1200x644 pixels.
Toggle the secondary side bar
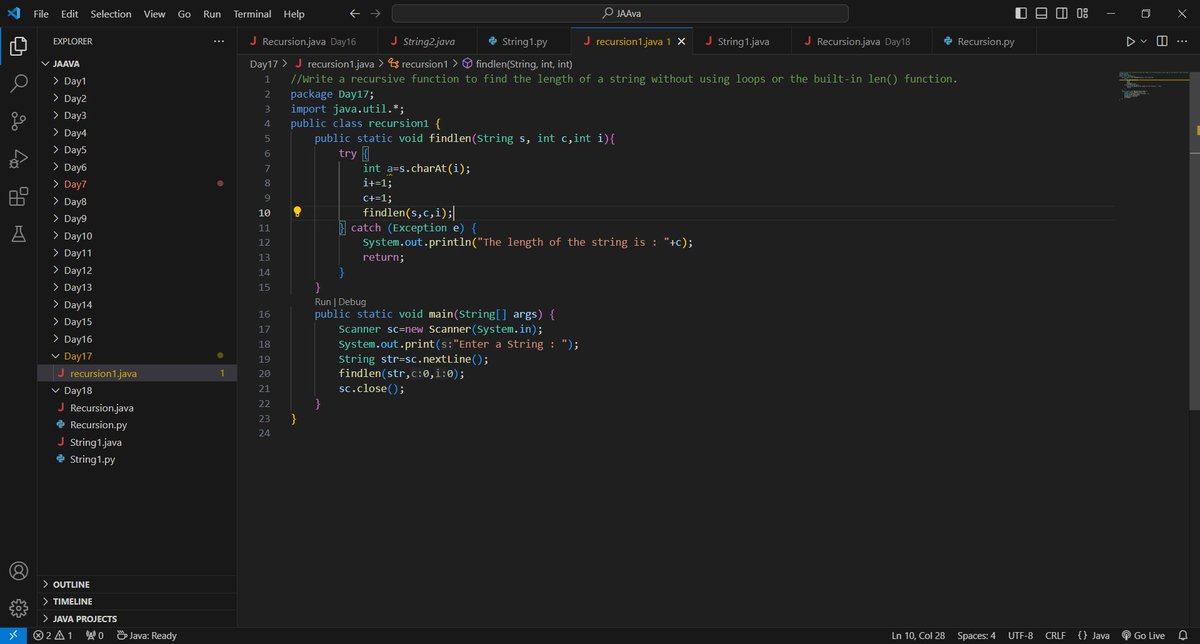point(1062,14)
